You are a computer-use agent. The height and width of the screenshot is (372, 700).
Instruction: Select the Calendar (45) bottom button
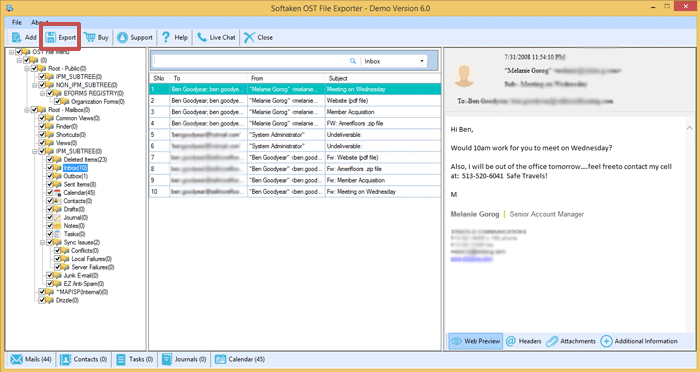tap(240, 359)
